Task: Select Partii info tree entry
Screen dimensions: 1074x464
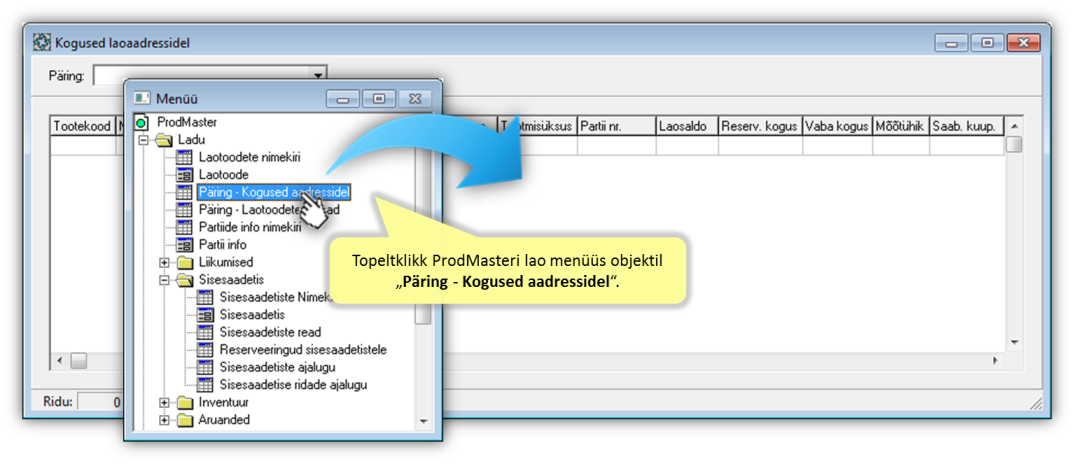Action: pos(223,245)
